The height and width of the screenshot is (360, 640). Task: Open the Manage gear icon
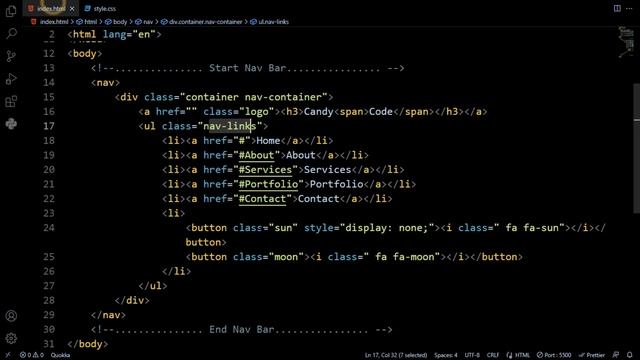tap(11, 338)
